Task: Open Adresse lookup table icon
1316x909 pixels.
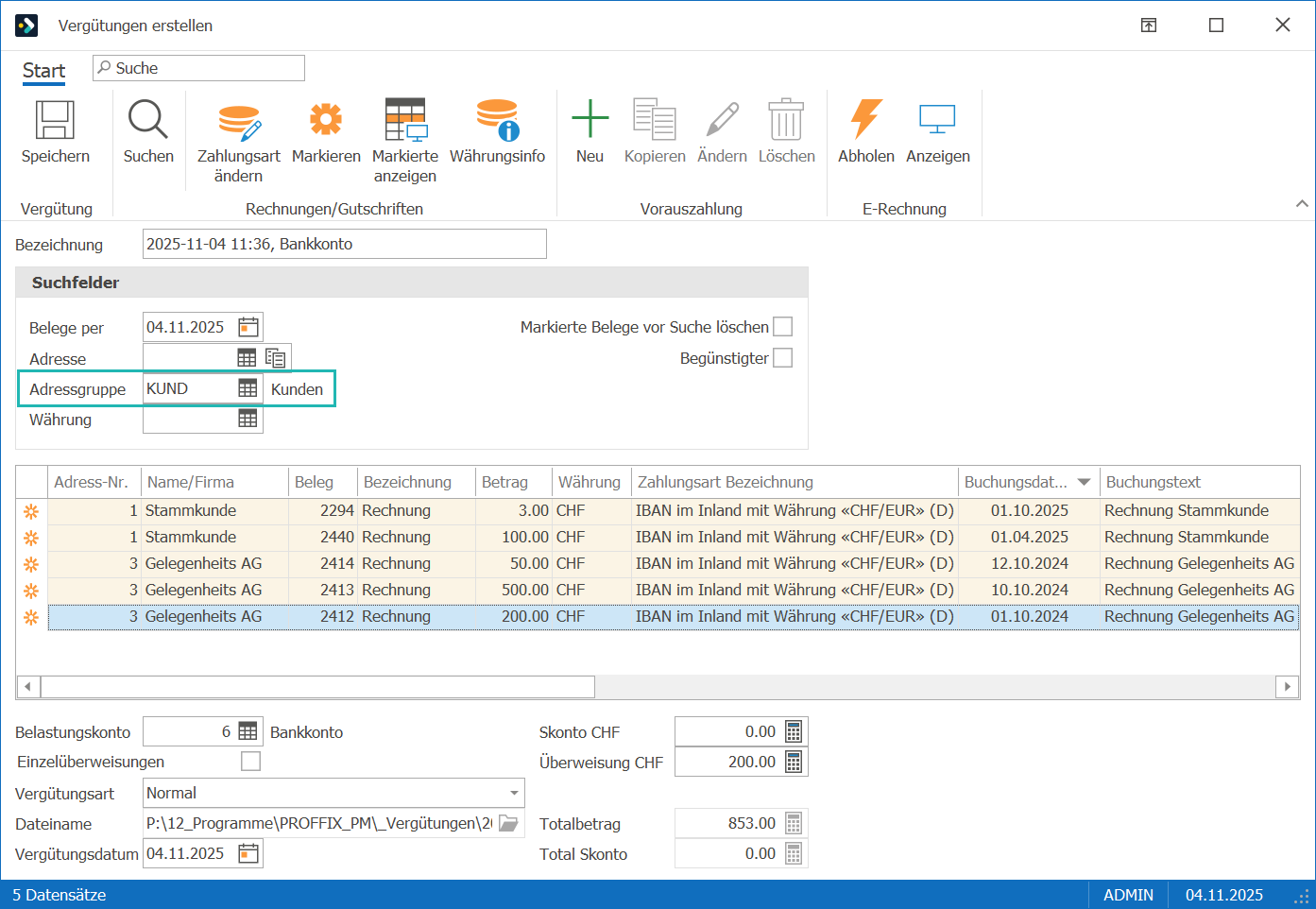Action: tap(247, 358)
